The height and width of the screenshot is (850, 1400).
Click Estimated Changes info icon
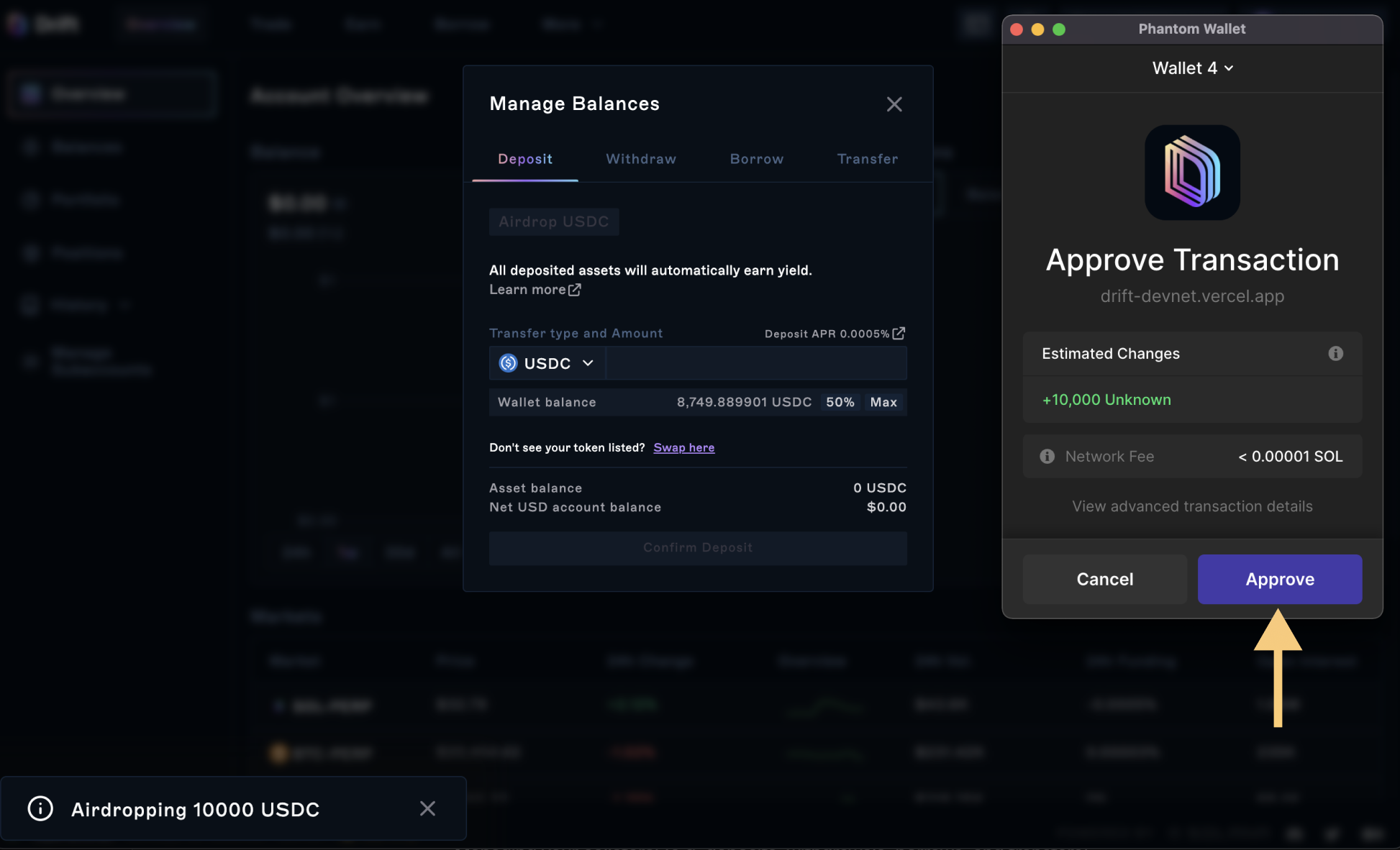[1335, 353]
